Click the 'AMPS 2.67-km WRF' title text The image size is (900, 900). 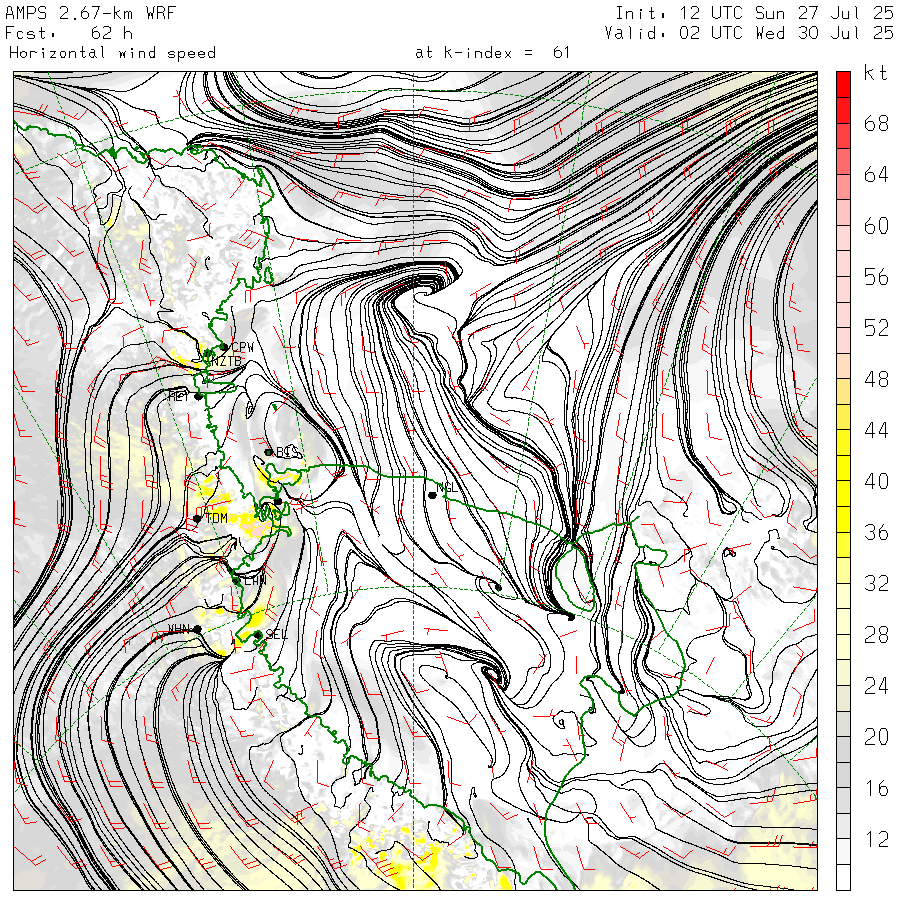pos(90,13)
